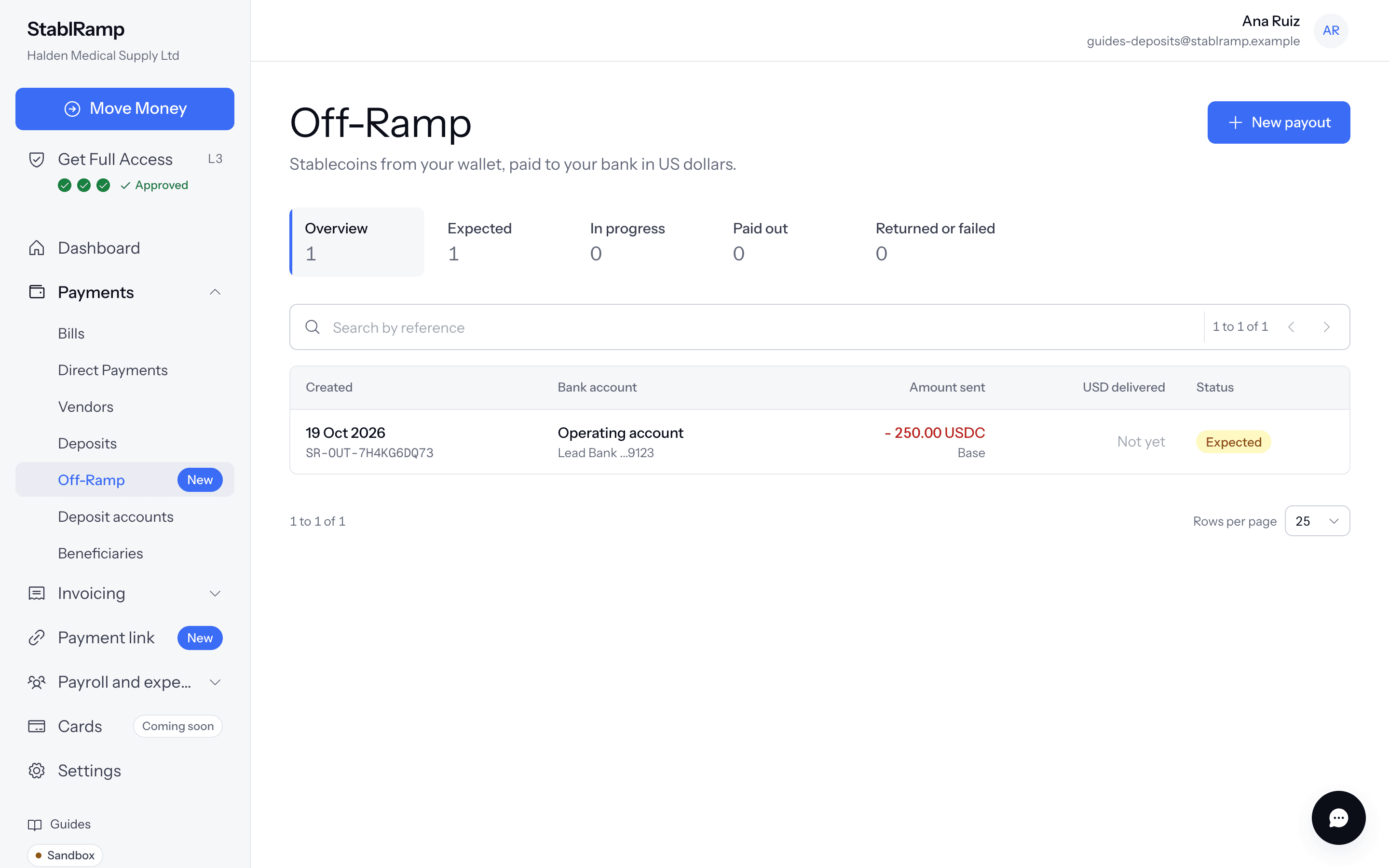Screen dimensions: 1389x868
Task: Expand Payroll and expenses chevron
Action: [x=215, y=682]
